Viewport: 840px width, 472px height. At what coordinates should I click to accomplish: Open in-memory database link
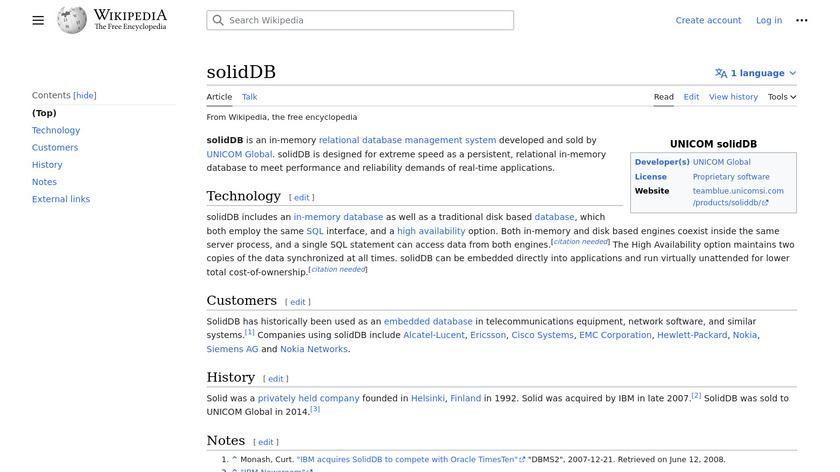tap(338, 217)
